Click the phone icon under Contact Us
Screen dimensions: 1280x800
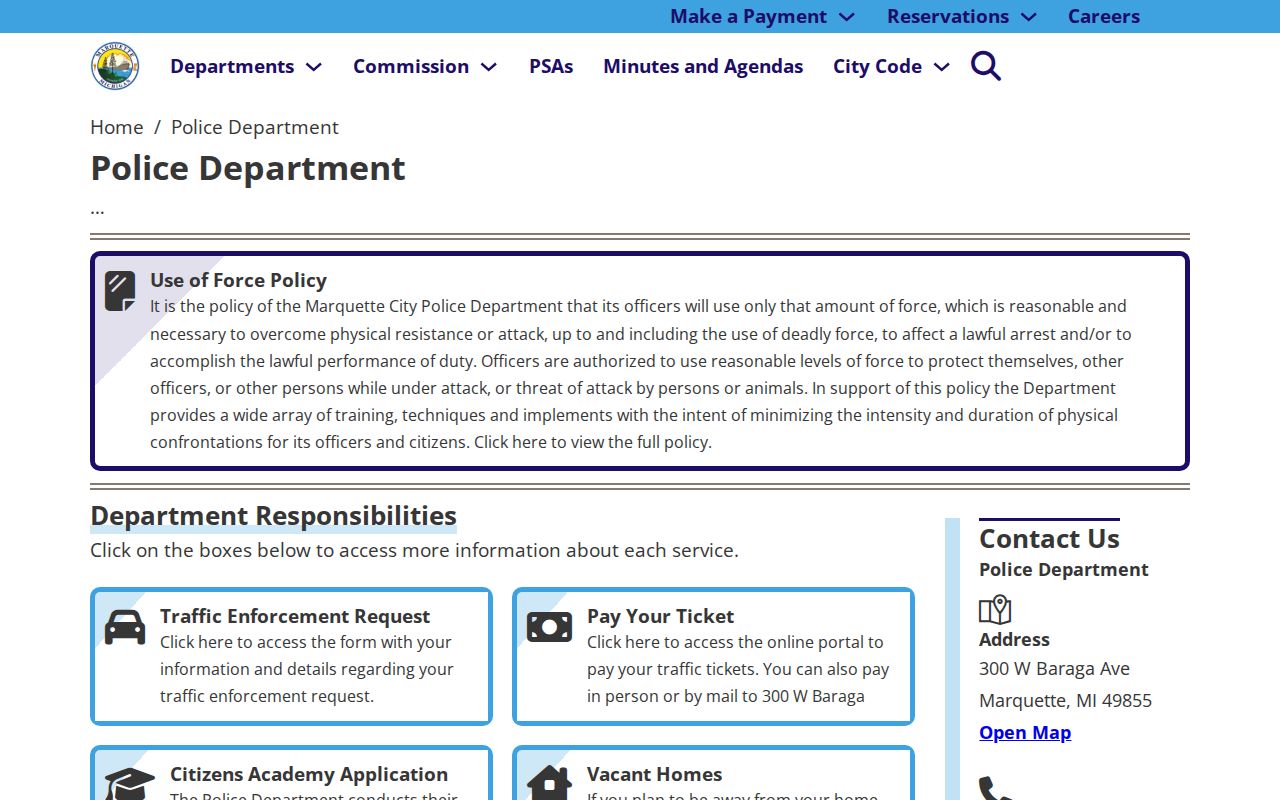pyautogui.click(x=995, y=788)
